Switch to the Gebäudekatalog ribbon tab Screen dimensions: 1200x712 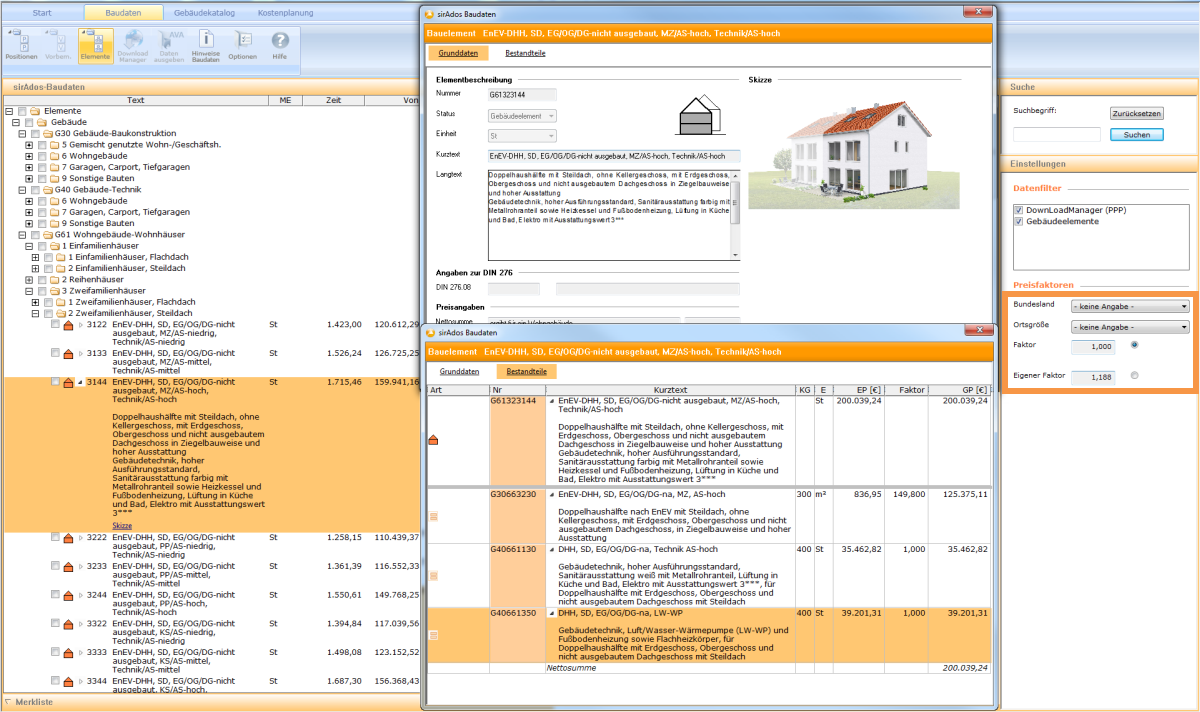coord(203,13)
